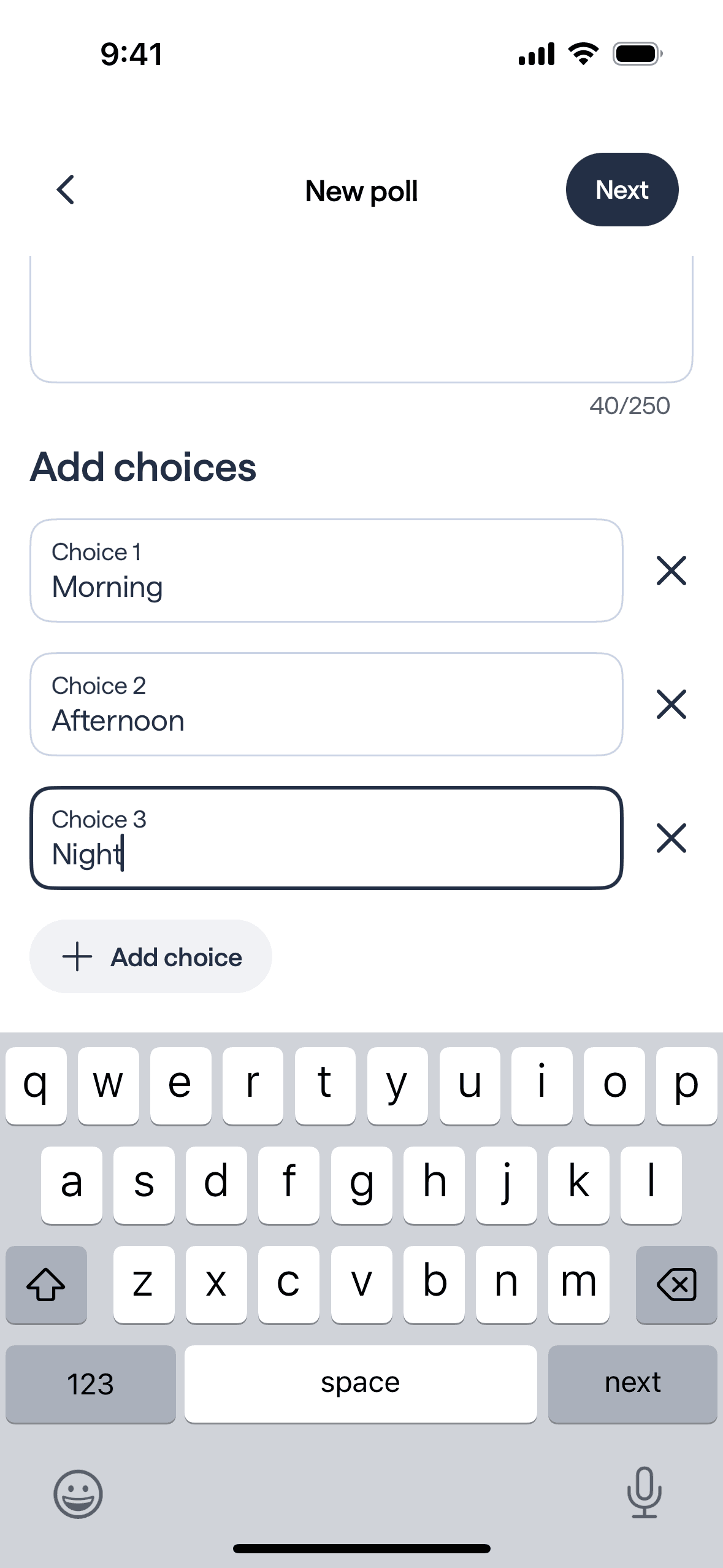
Task: Open the emoji keyboard
Action: [78, 1494]
